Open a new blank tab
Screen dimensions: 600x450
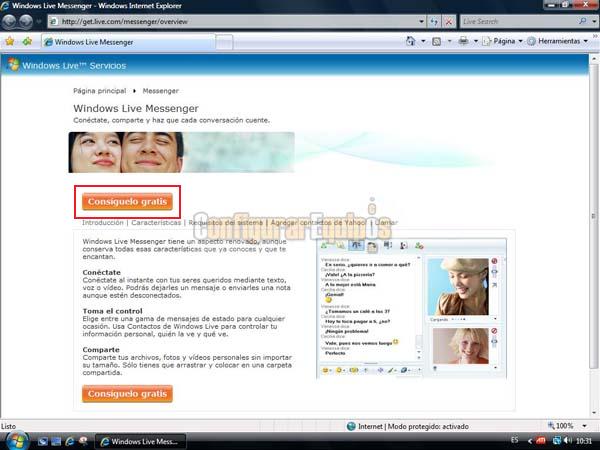coord(224,42)
